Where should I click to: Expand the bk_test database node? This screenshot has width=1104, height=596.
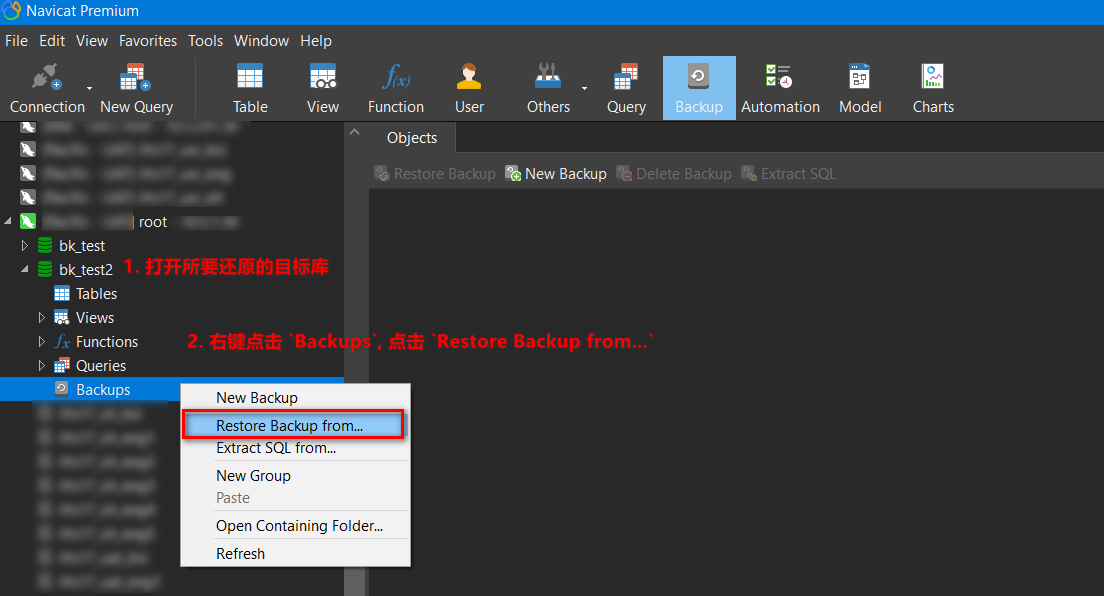pos(25,245)
